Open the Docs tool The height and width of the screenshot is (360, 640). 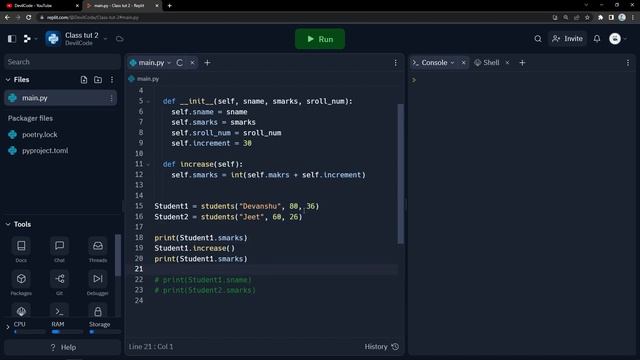tap(21, 250)
